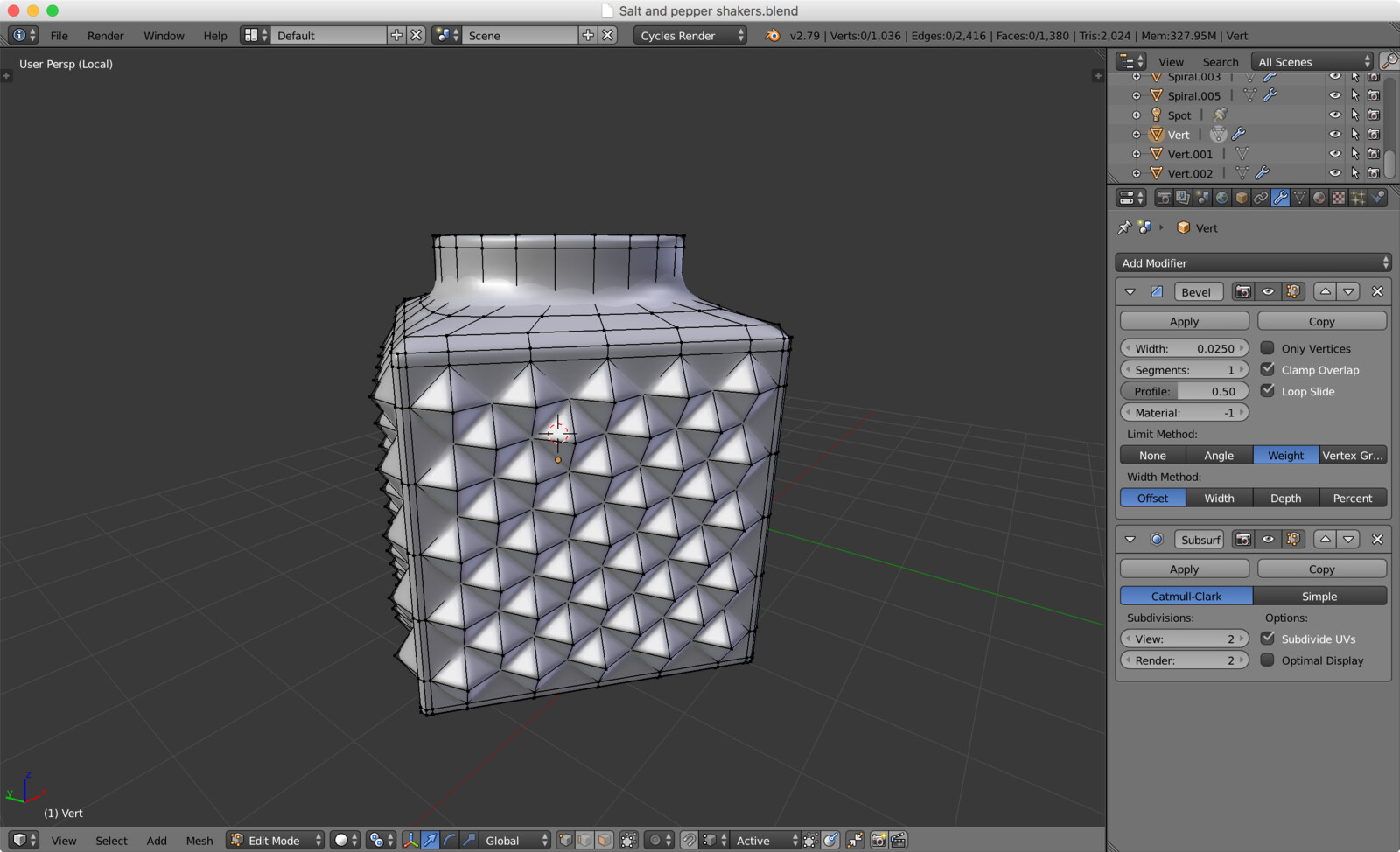Toggle Subsurf modifier viewport visibility eye
1400x852 pixels.
click(1268, 539)
